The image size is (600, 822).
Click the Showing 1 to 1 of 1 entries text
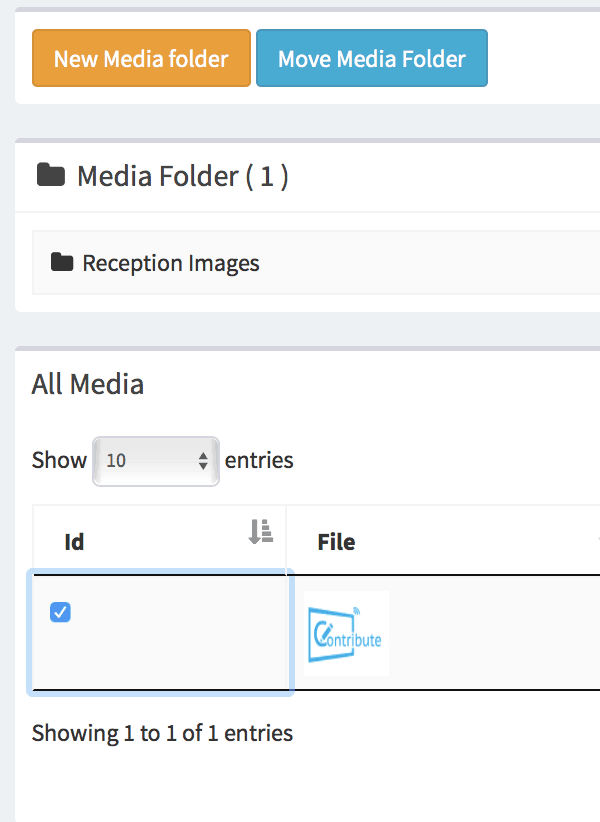(162, 733)
